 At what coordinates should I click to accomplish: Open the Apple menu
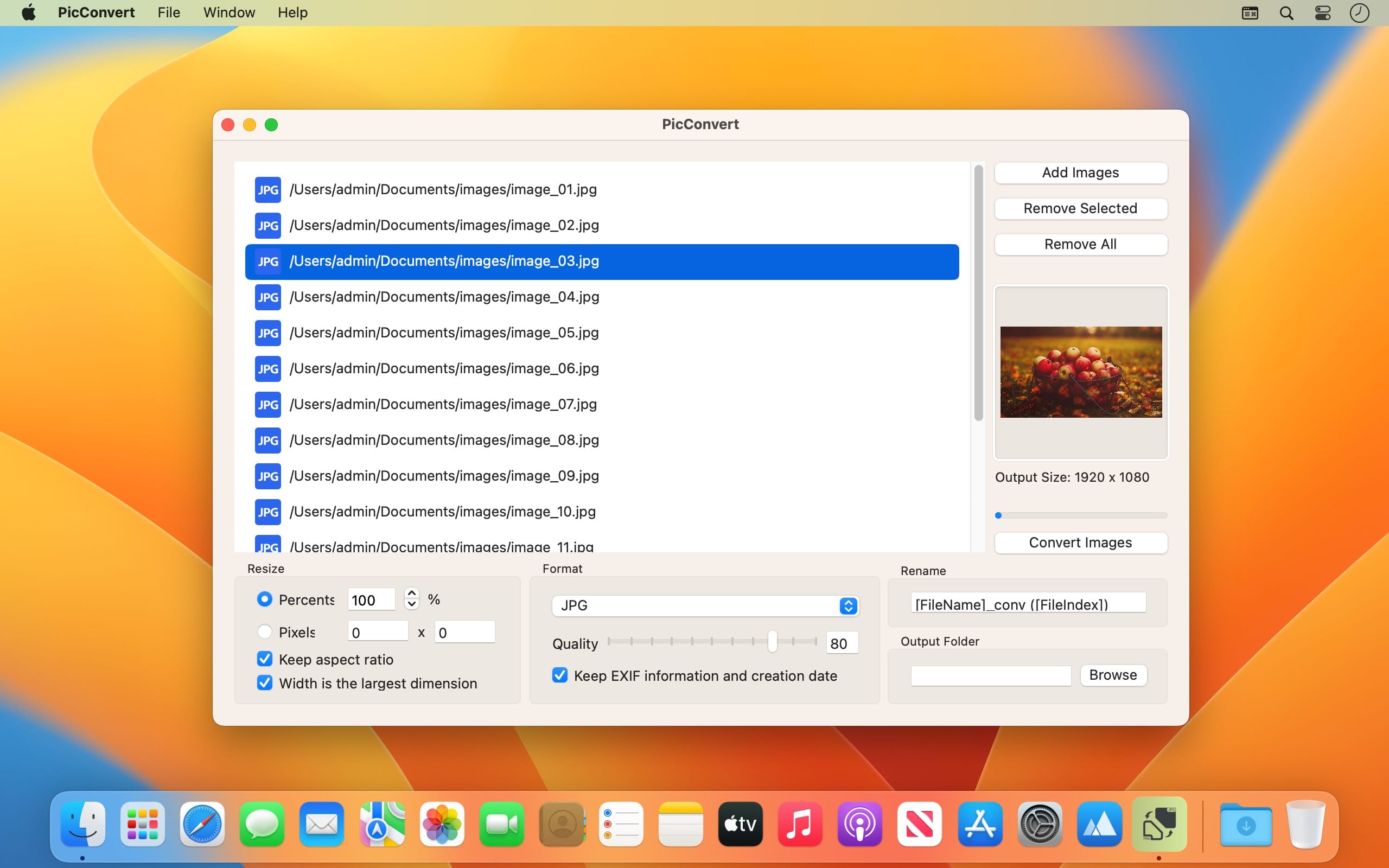coord(29,12)
